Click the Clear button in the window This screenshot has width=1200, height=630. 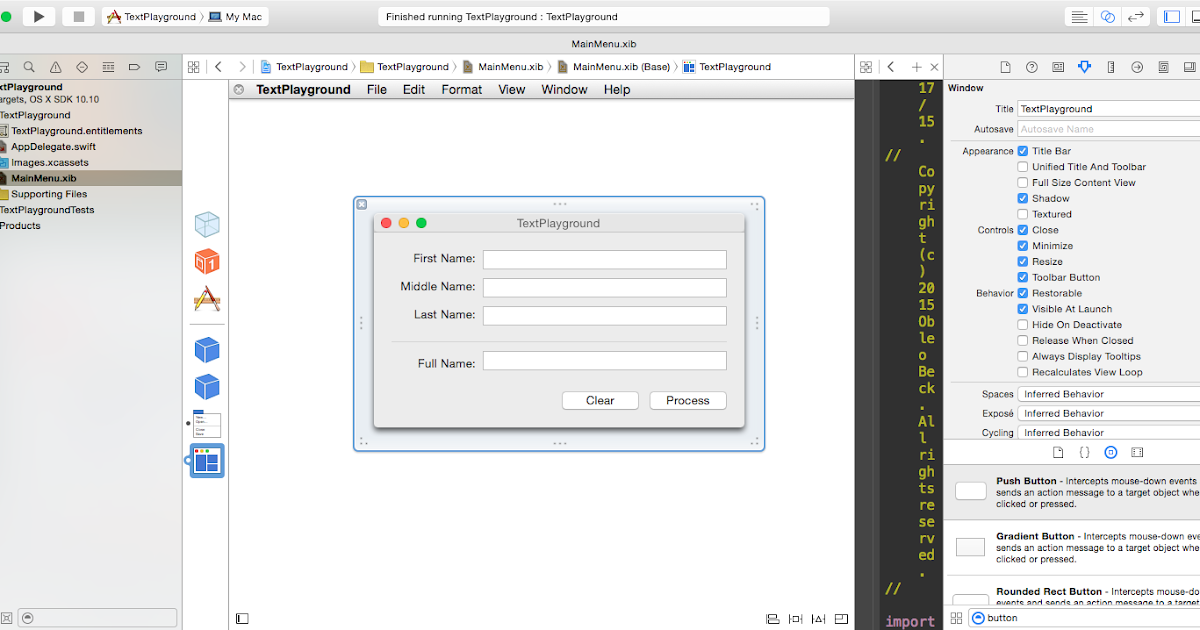[600, 400]
